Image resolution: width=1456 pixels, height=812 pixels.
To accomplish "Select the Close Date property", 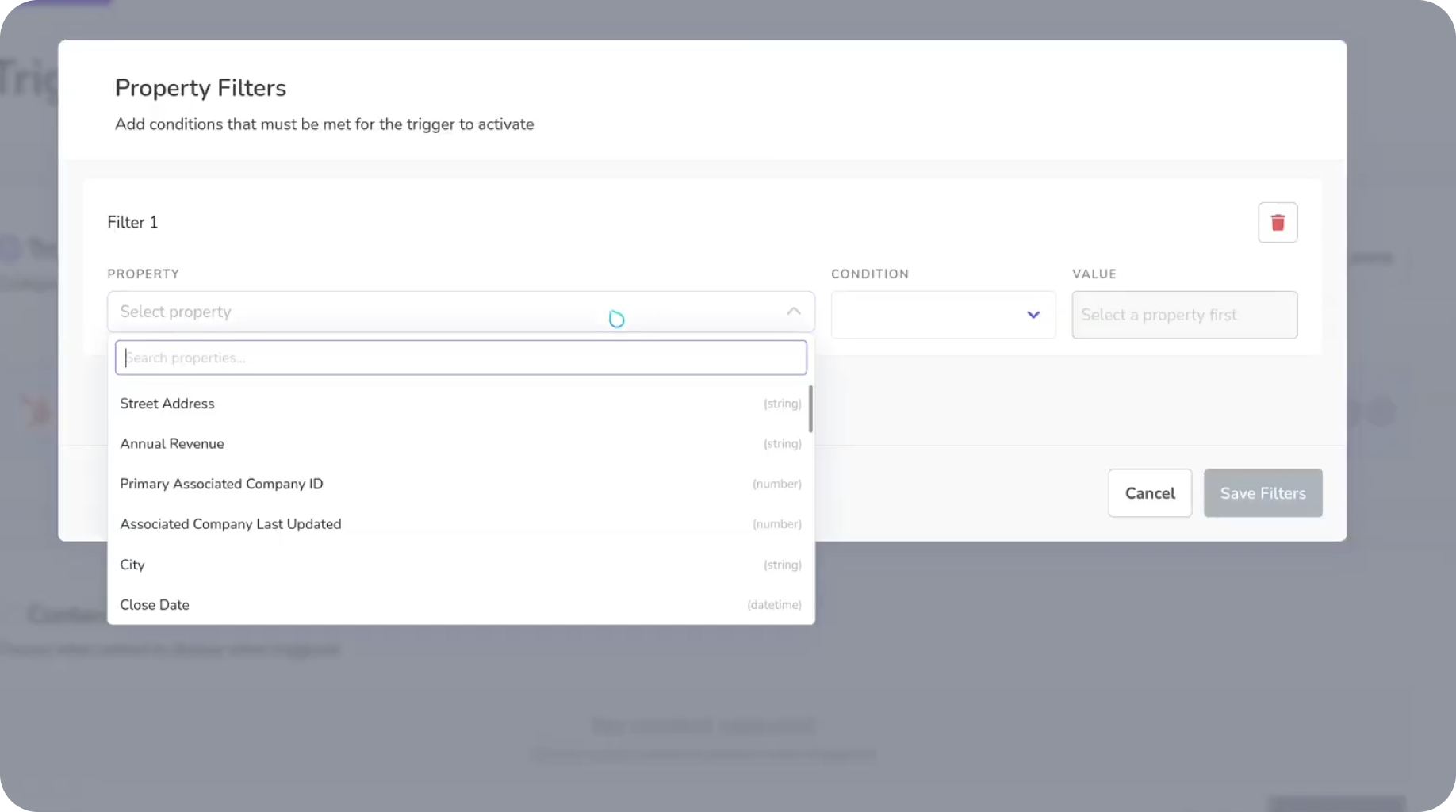I will point(461,605).
